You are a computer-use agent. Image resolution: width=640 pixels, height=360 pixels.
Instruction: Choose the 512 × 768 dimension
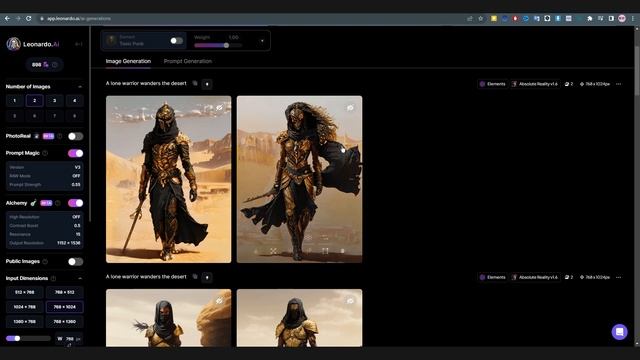[24, 292]
